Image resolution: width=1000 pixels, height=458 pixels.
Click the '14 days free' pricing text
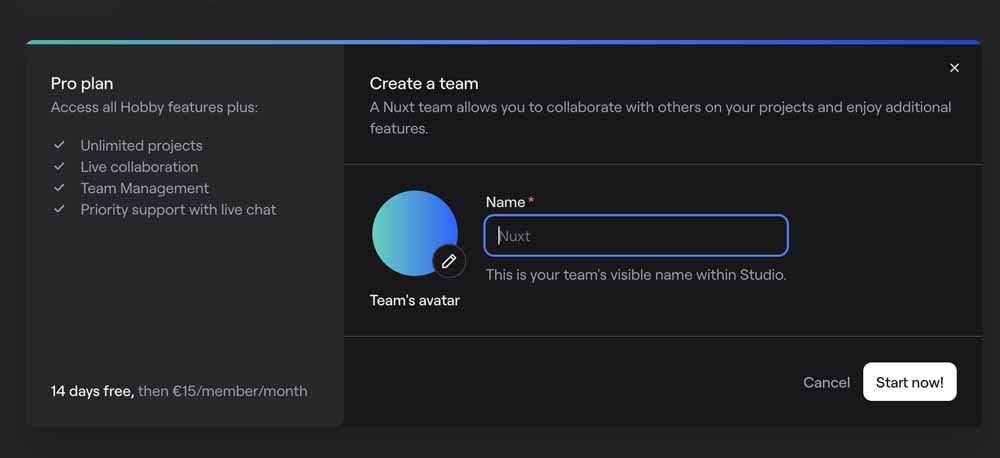click(x=92, y=391)
